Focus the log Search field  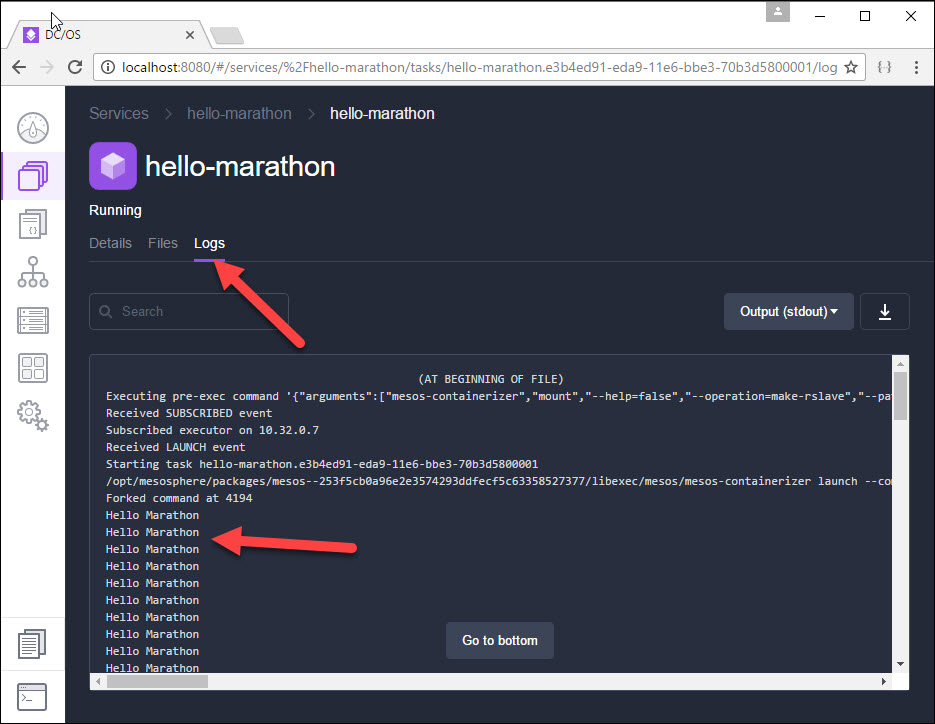coord(189,311)
